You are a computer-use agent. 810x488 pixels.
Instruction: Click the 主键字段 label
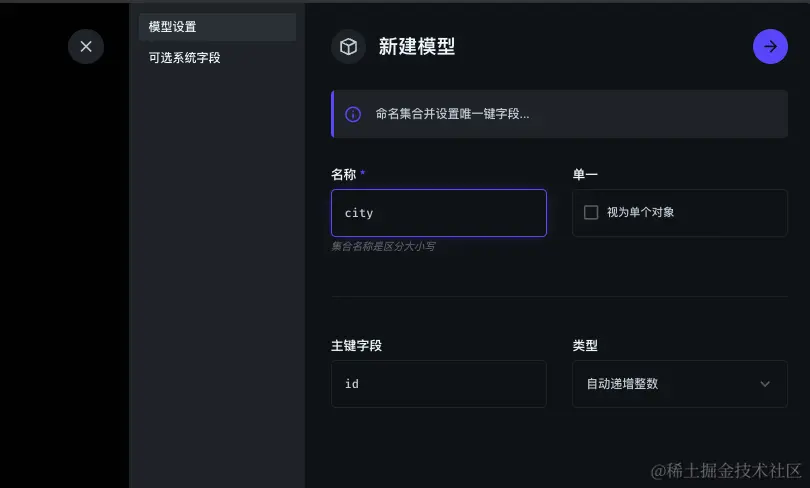pos(356,345)
